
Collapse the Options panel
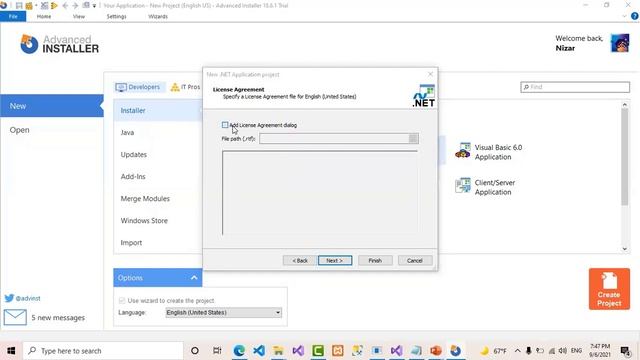(194, 278)
